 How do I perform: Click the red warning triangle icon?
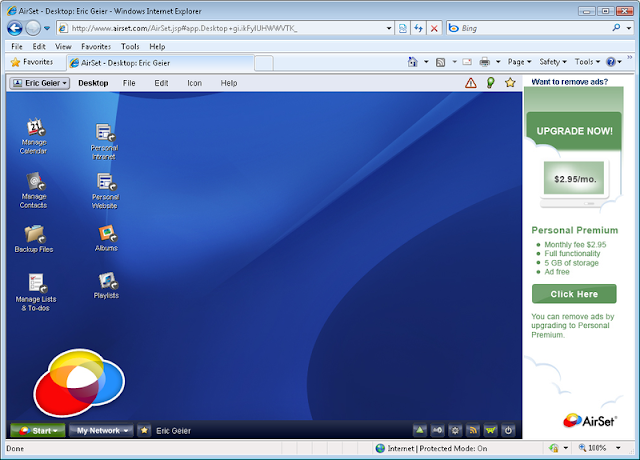click(x=471, y=83)
